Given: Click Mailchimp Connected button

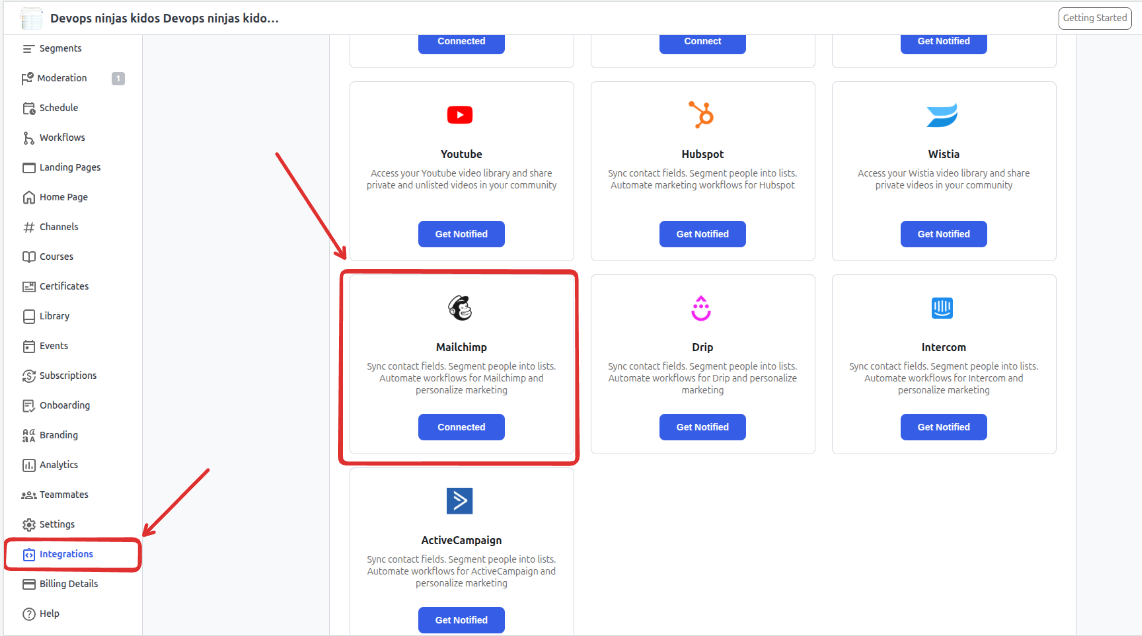Looking at the screenshot, I should click(461, 427).
